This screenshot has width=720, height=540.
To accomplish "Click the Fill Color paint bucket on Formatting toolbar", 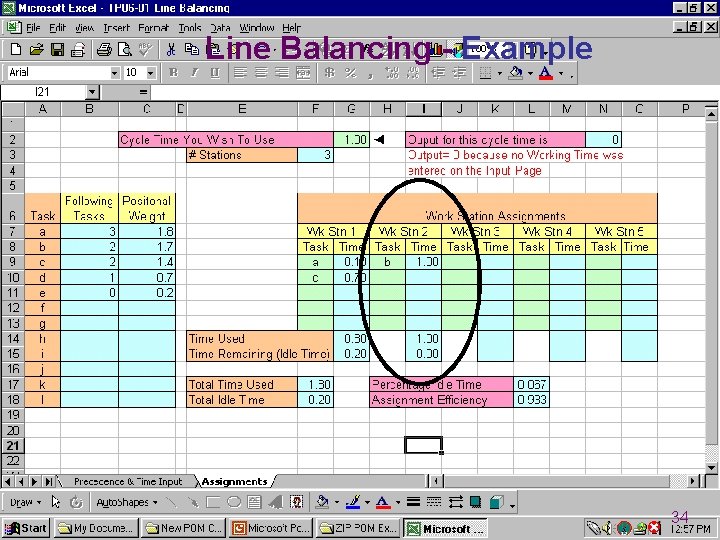I will 517,73.
